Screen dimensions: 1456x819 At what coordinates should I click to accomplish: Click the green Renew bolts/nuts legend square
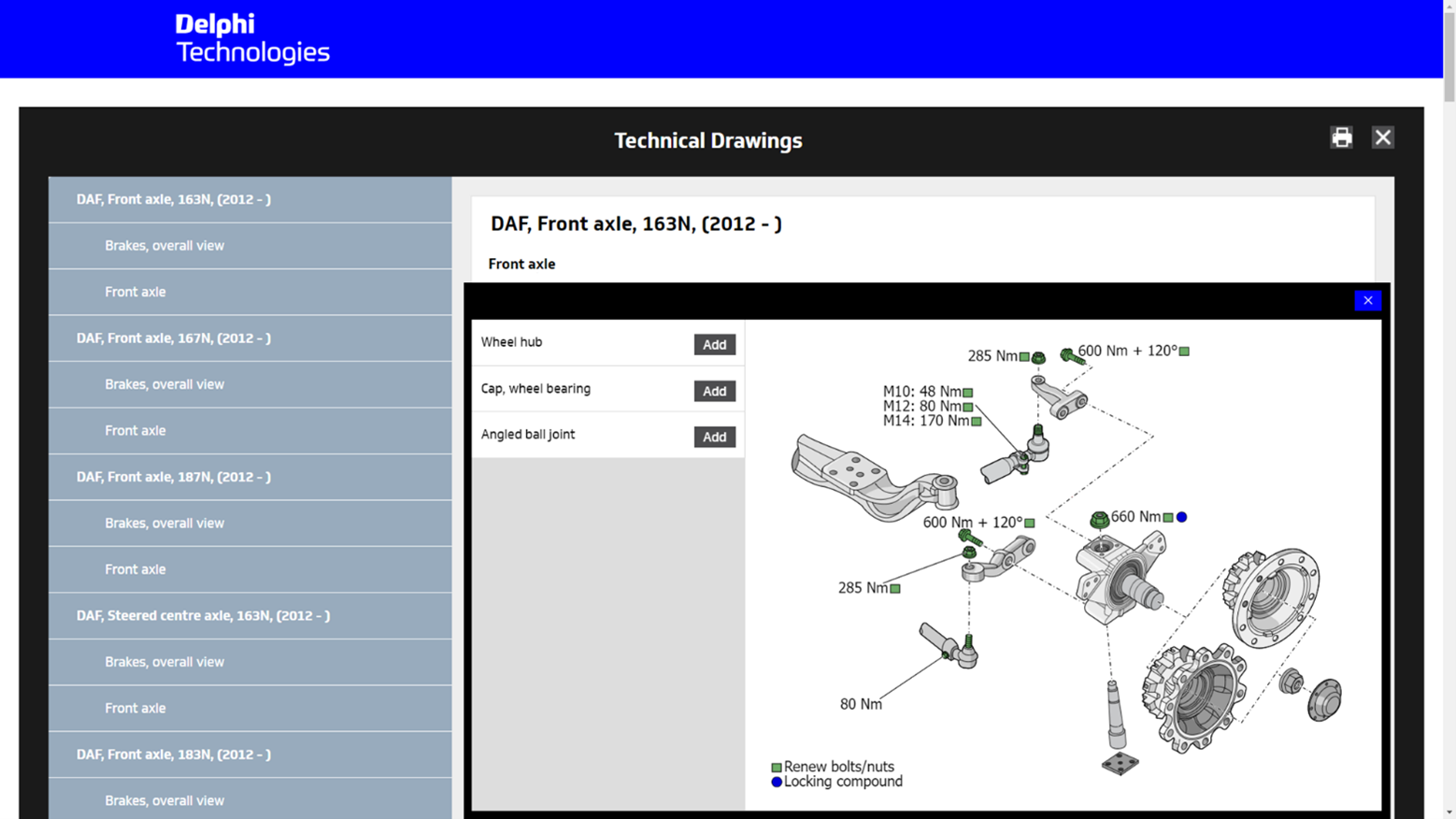pos(777,768)
